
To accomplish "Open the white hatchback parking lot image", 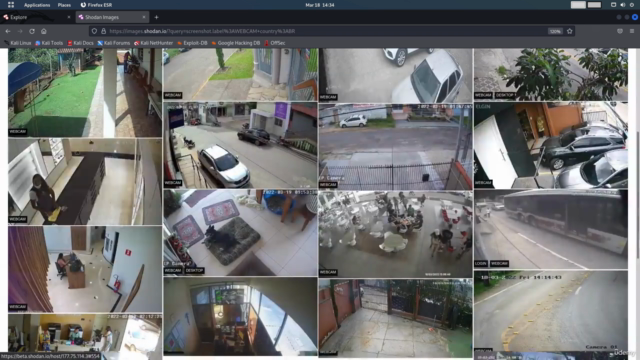I will 396,75.
